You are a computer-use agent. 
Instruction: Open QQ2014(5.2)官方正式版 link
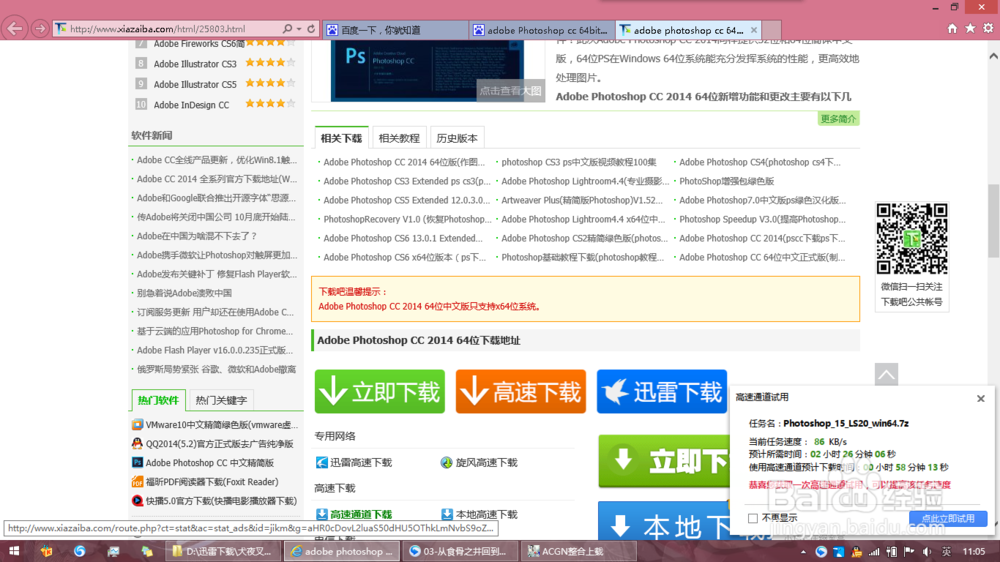point(219,444)
